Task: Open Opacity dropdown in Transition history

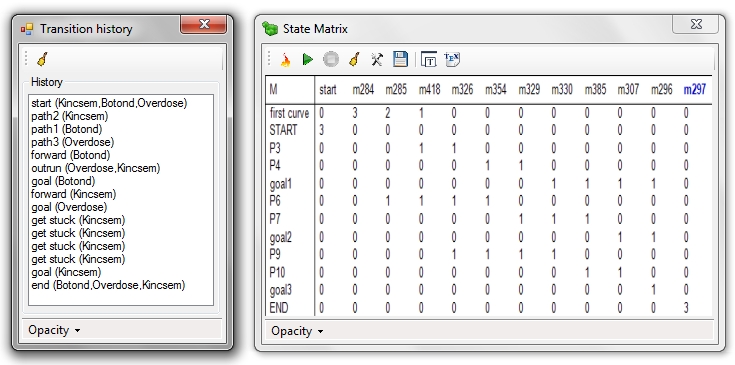Action: 54,330
